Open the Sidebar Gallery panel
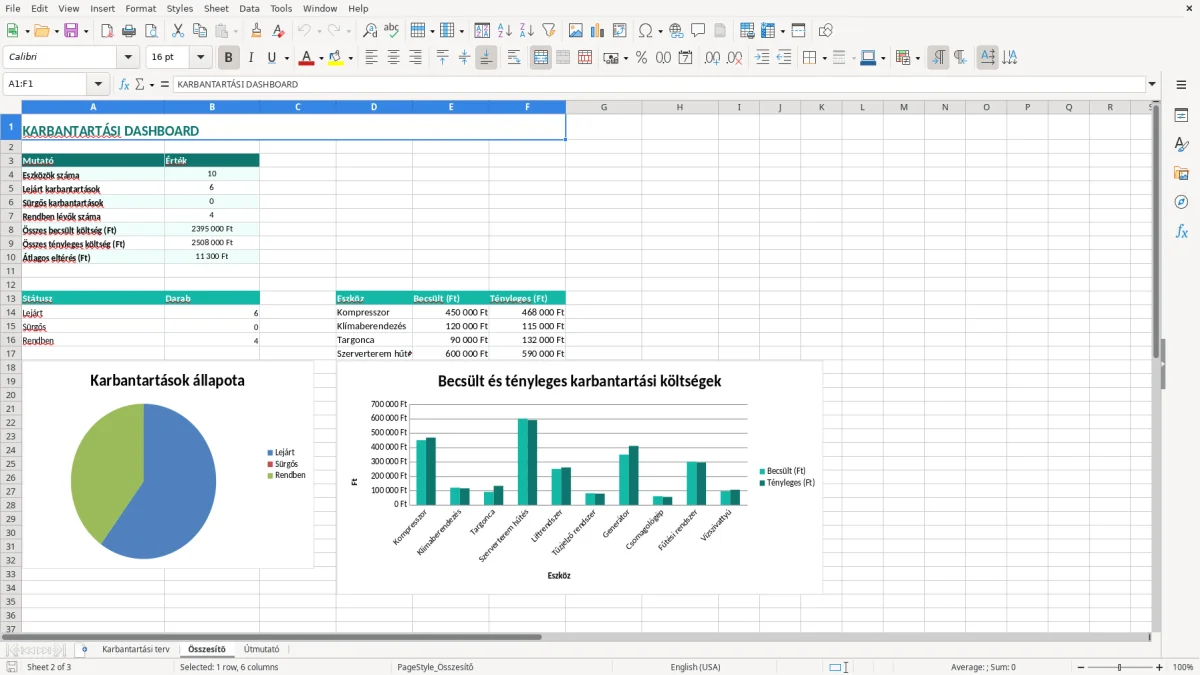1200x675 pixels. 1181,173
